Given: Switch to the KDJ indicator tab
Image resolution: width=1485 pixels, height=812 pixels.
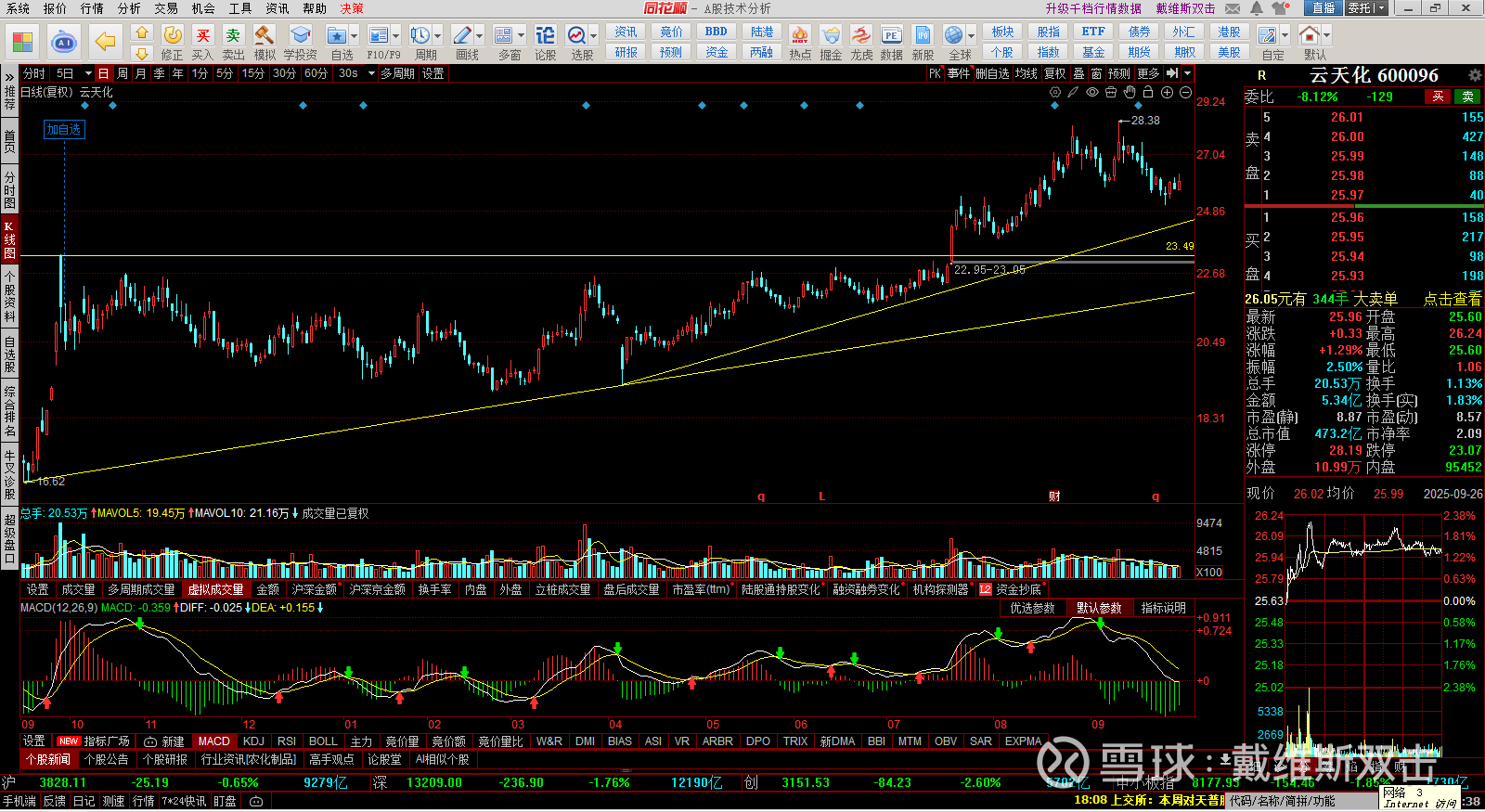Looking at the screenshot, I should [253, 741].
